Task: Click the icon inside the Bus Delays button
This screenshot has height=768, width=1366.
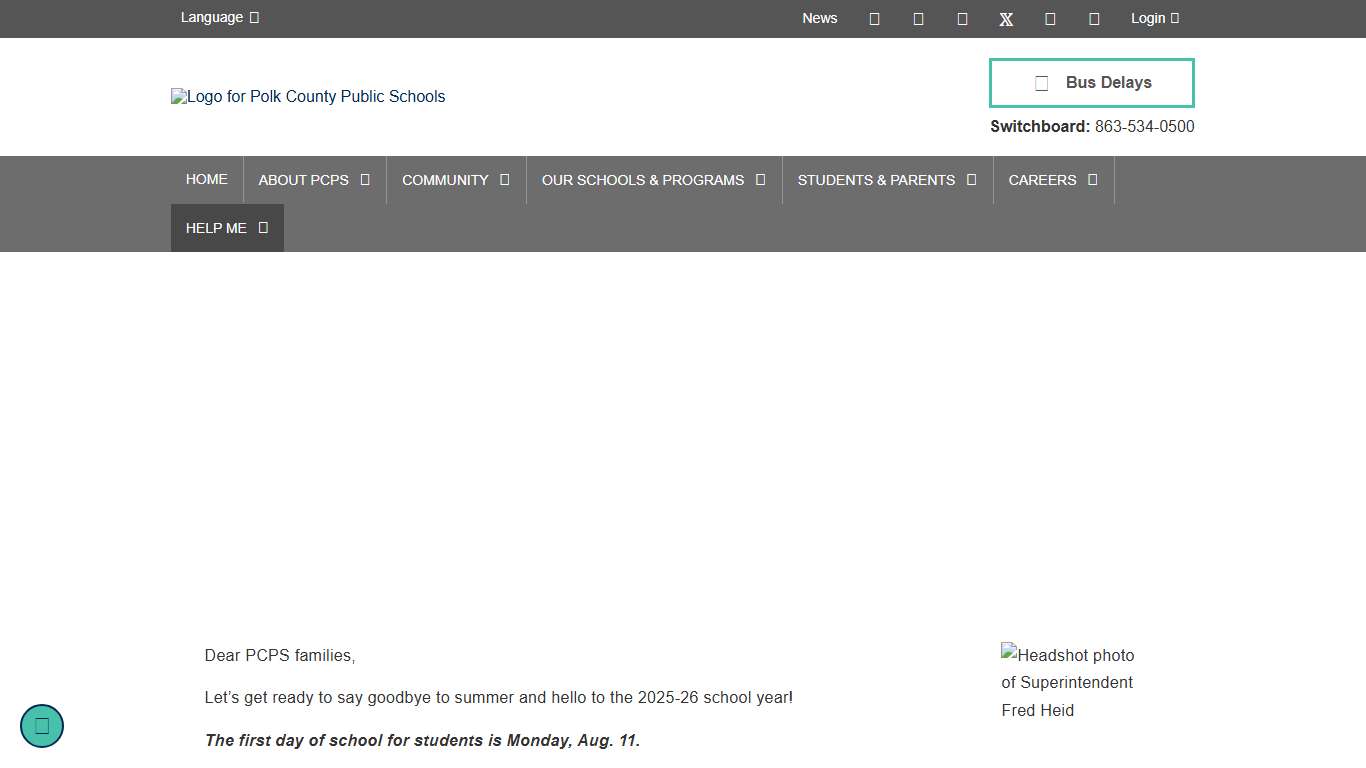Action: click(1041, 83)
